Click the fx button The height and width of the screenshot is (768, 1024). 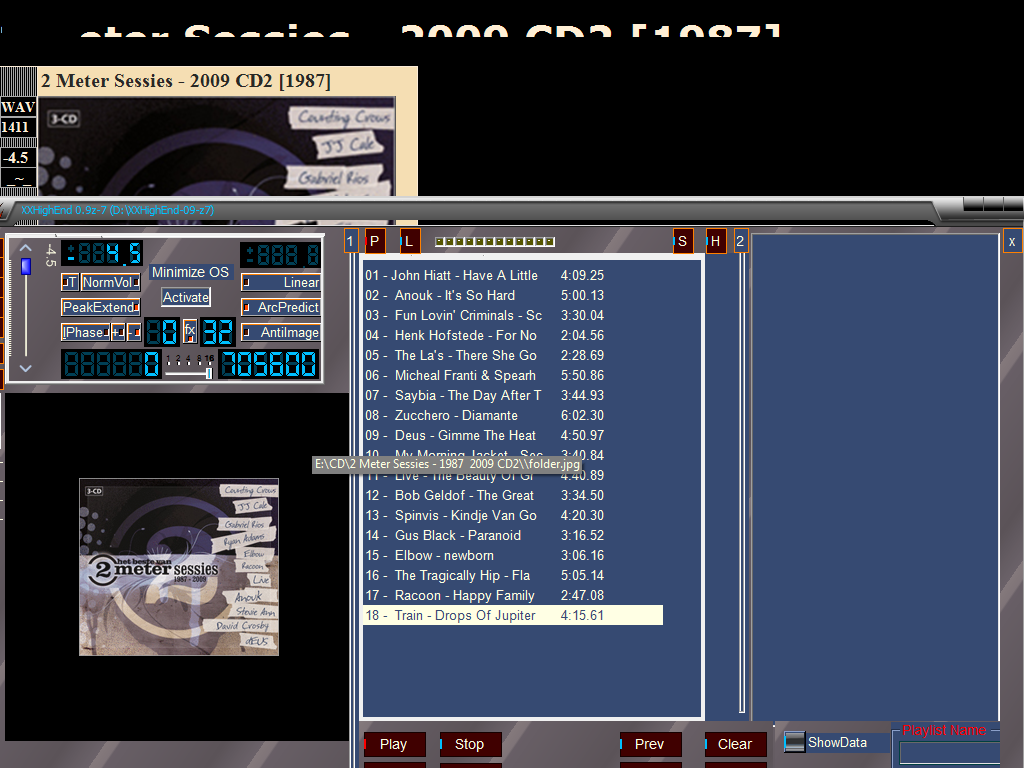(189, 331)
